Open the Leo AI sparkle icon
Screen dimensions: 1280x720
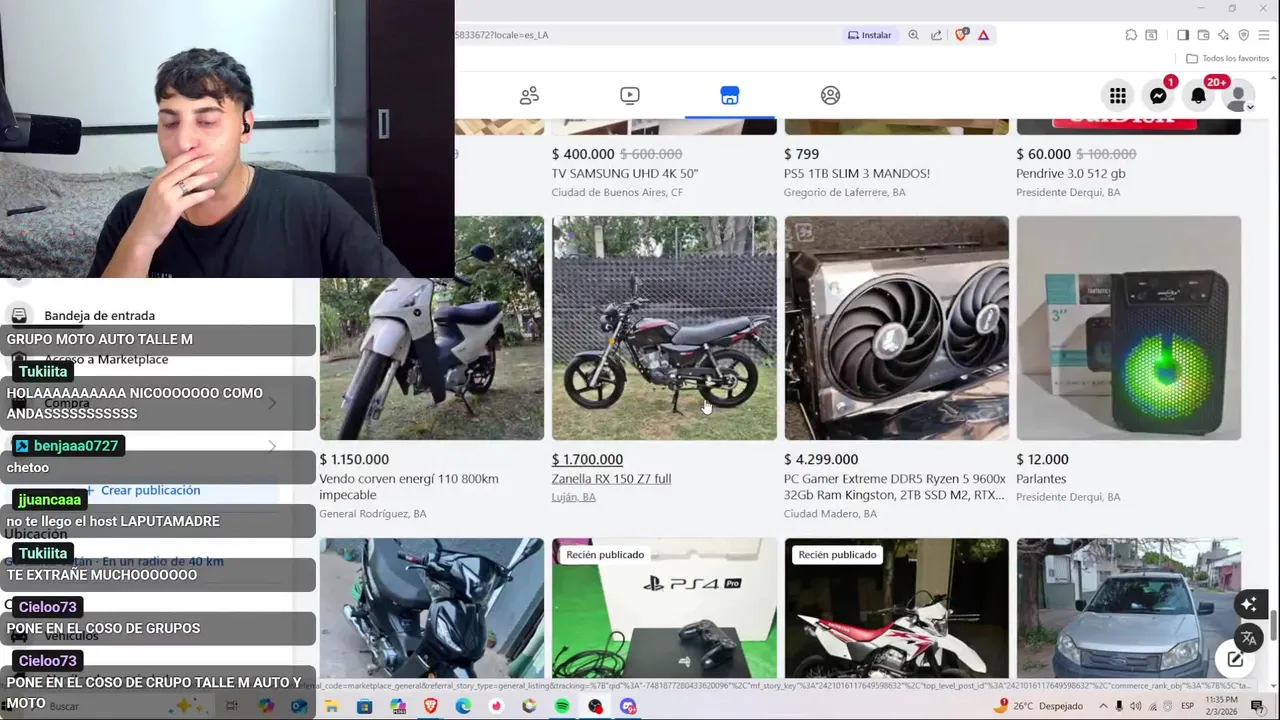pyautogui.click(x=1223, y=35)
